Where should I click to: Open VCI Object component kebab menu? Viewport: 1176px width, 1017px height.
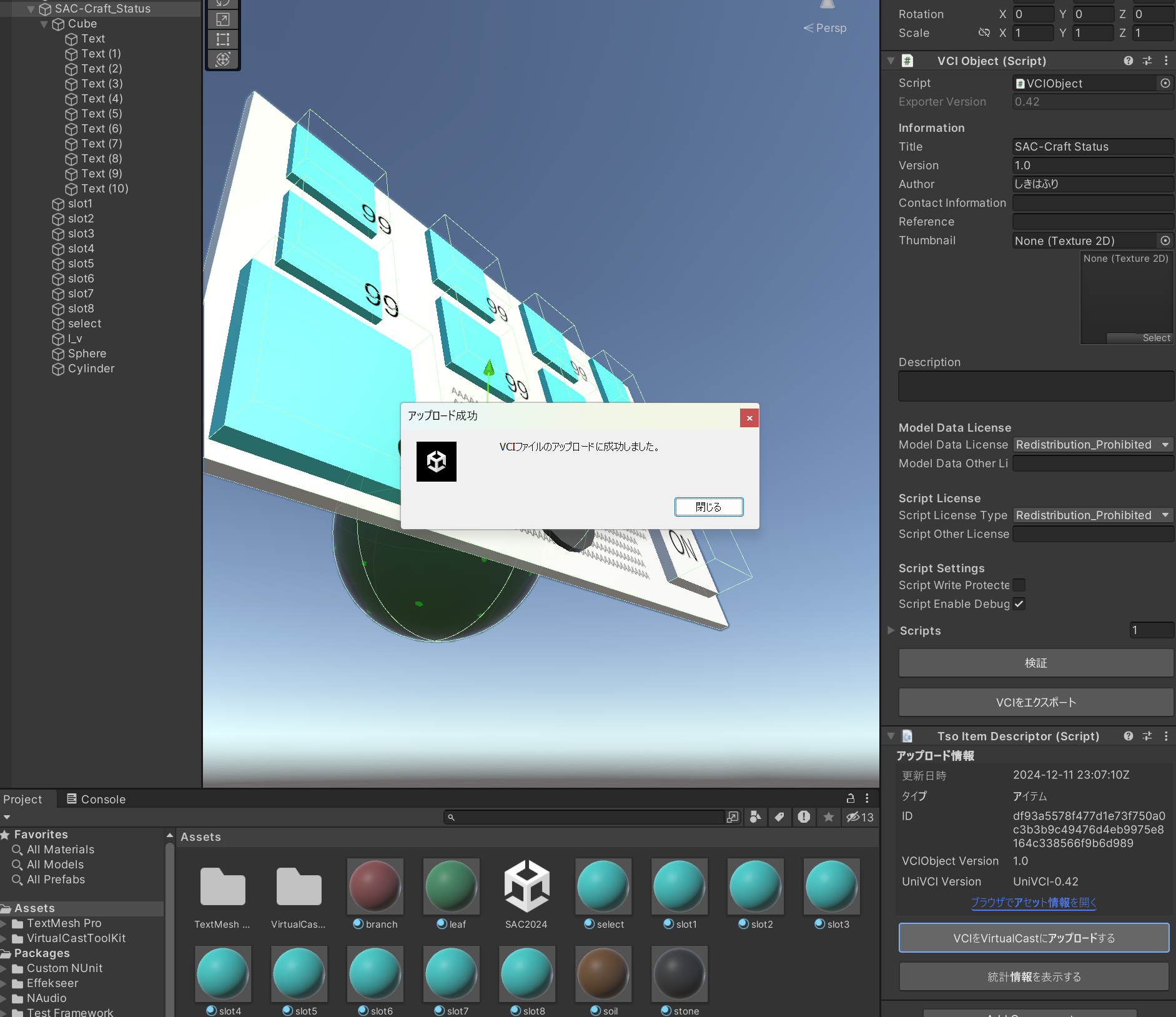click(x=1166, y=61)
